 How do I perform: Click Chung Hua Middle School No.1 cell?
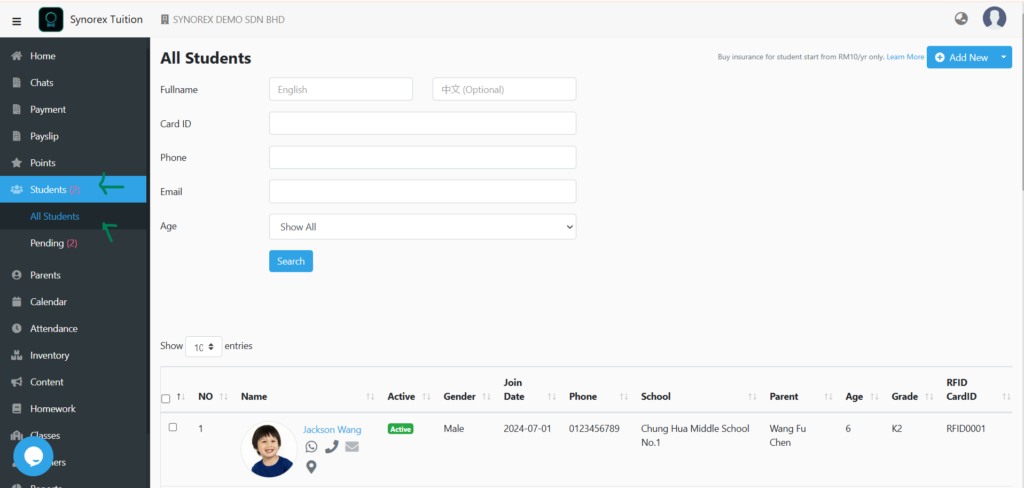point(696,436)
